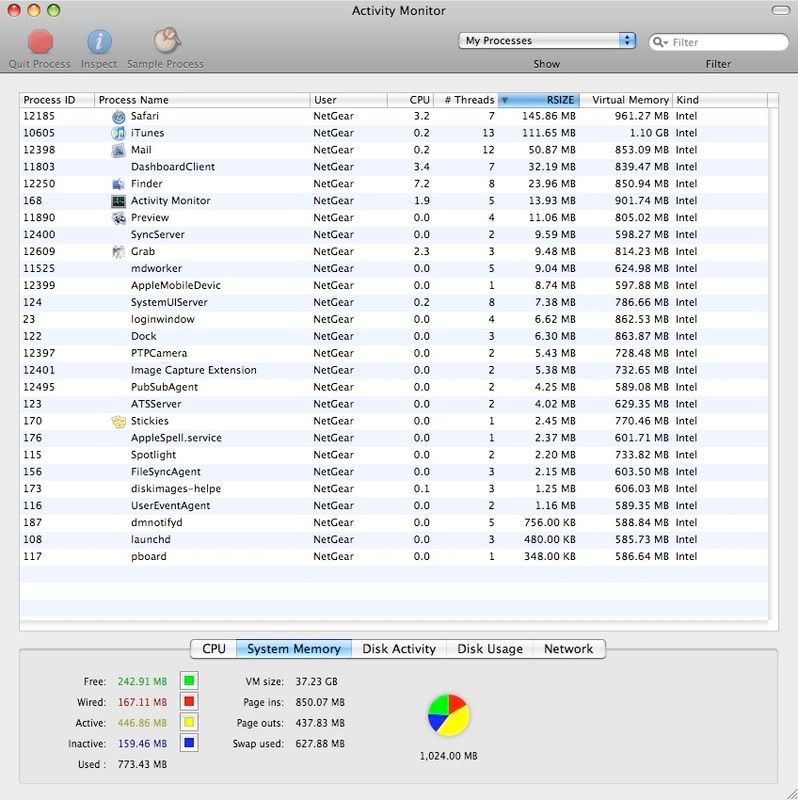This screenshot has width=798, height=800.
Task: Select the Finder face icon
Action: tap(118, 184)
